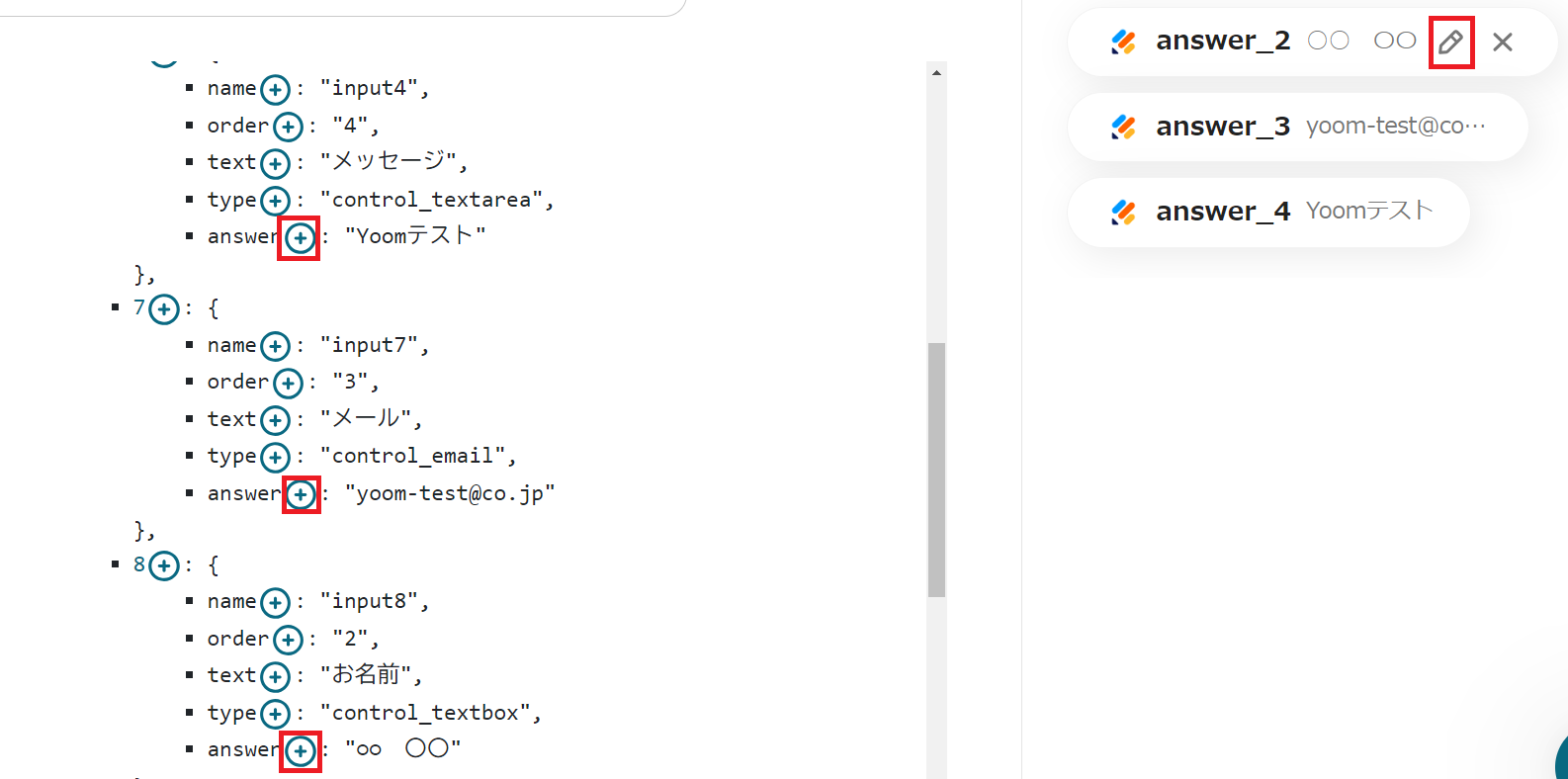
Task: Click the vertical scrollbar thumb
Action: tap(936, 470)
